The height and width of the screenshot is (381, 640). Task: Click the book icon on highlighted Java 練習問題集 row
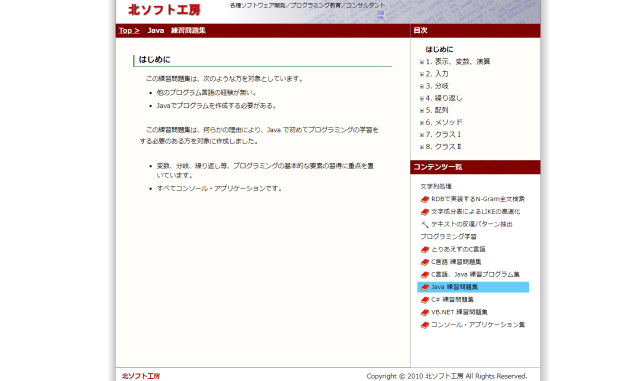424,287
